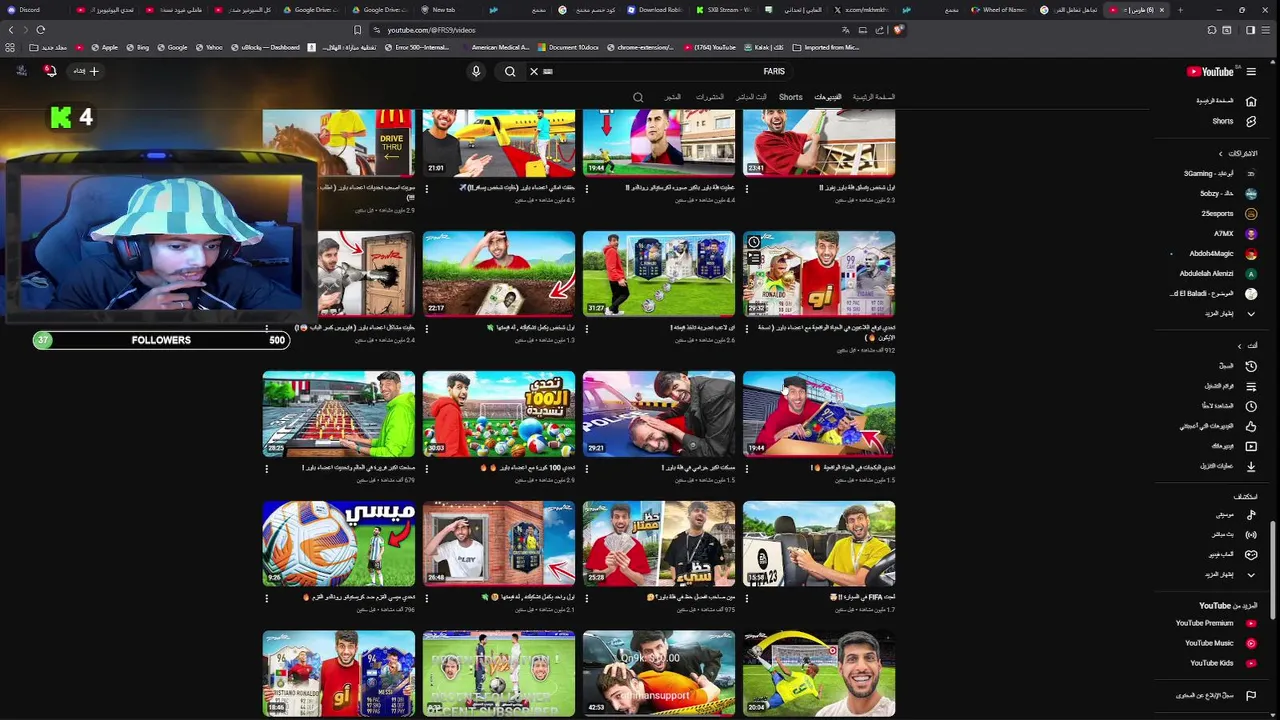Viewport: 1280px width, 720px height.
Task: Open the 31:27 FIFA cards video thumbnail
Action: (x=659, y=274)
